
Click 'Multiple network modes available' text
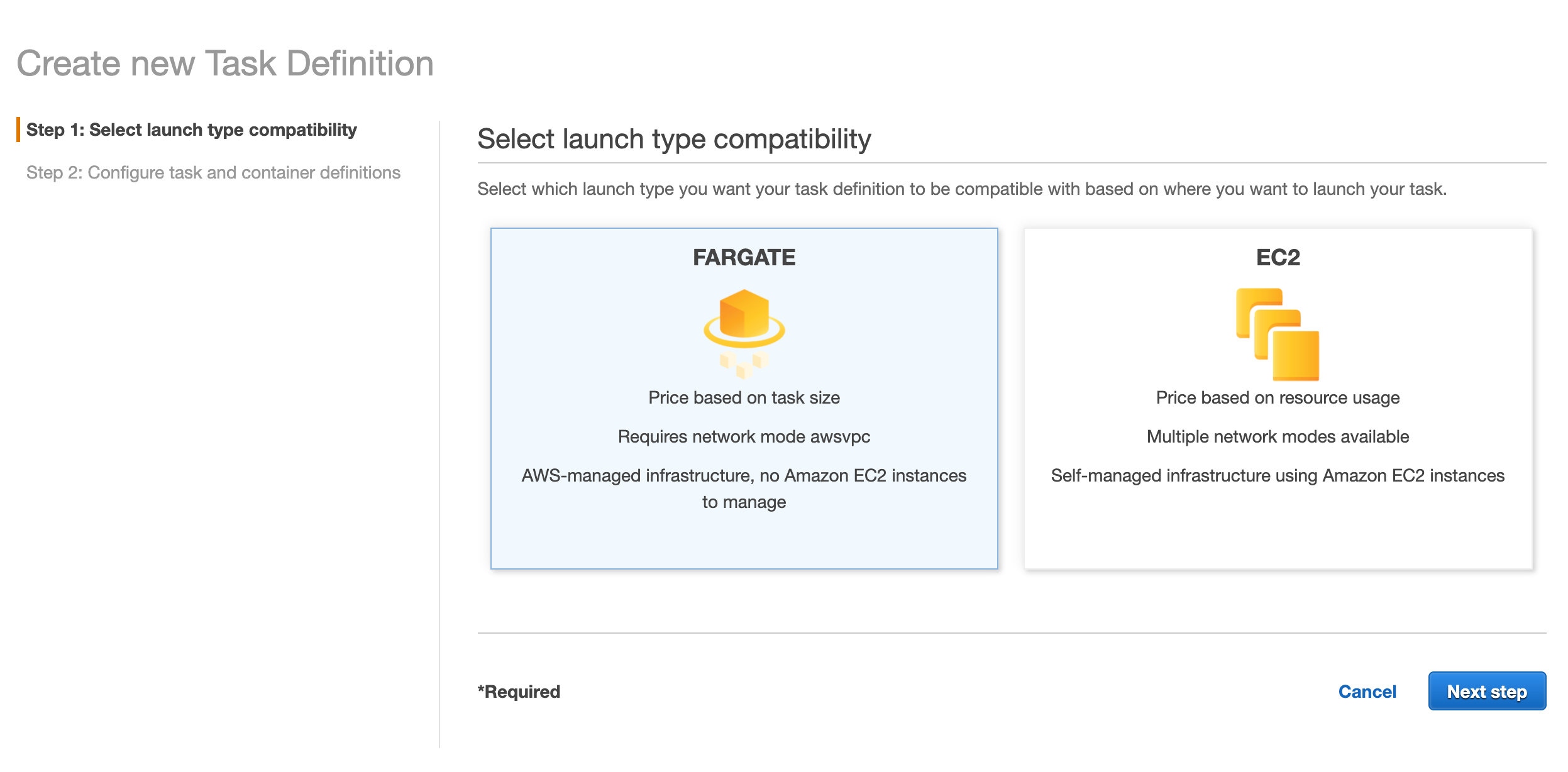click(1278, 436)
